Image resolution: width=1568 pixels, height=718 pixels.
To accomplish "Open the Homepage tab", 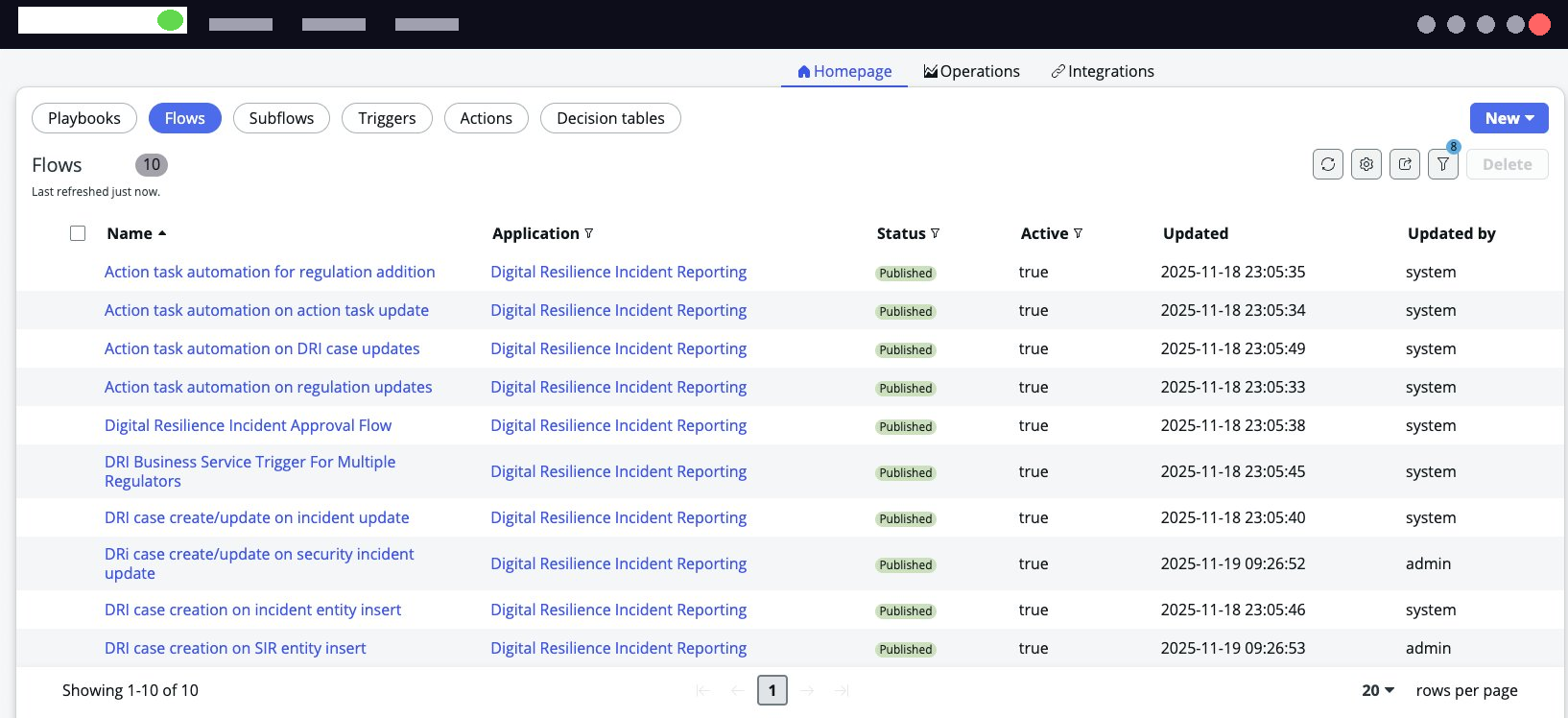I will [844, 72].
